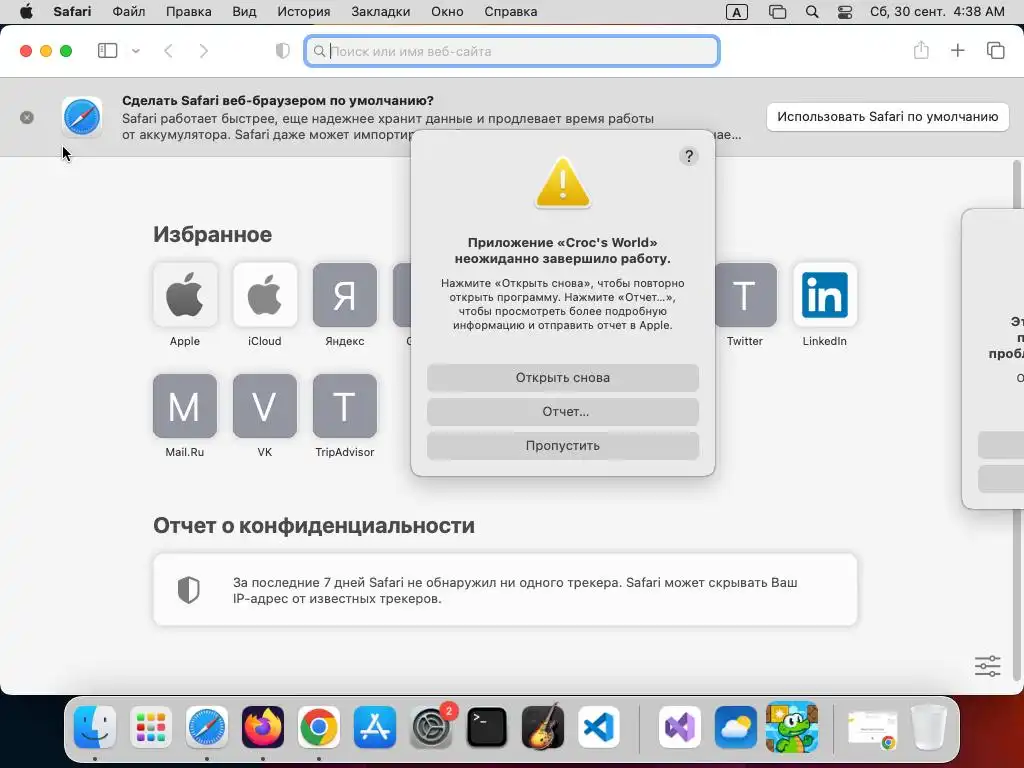Click the Отчет… button

(563, 411)
